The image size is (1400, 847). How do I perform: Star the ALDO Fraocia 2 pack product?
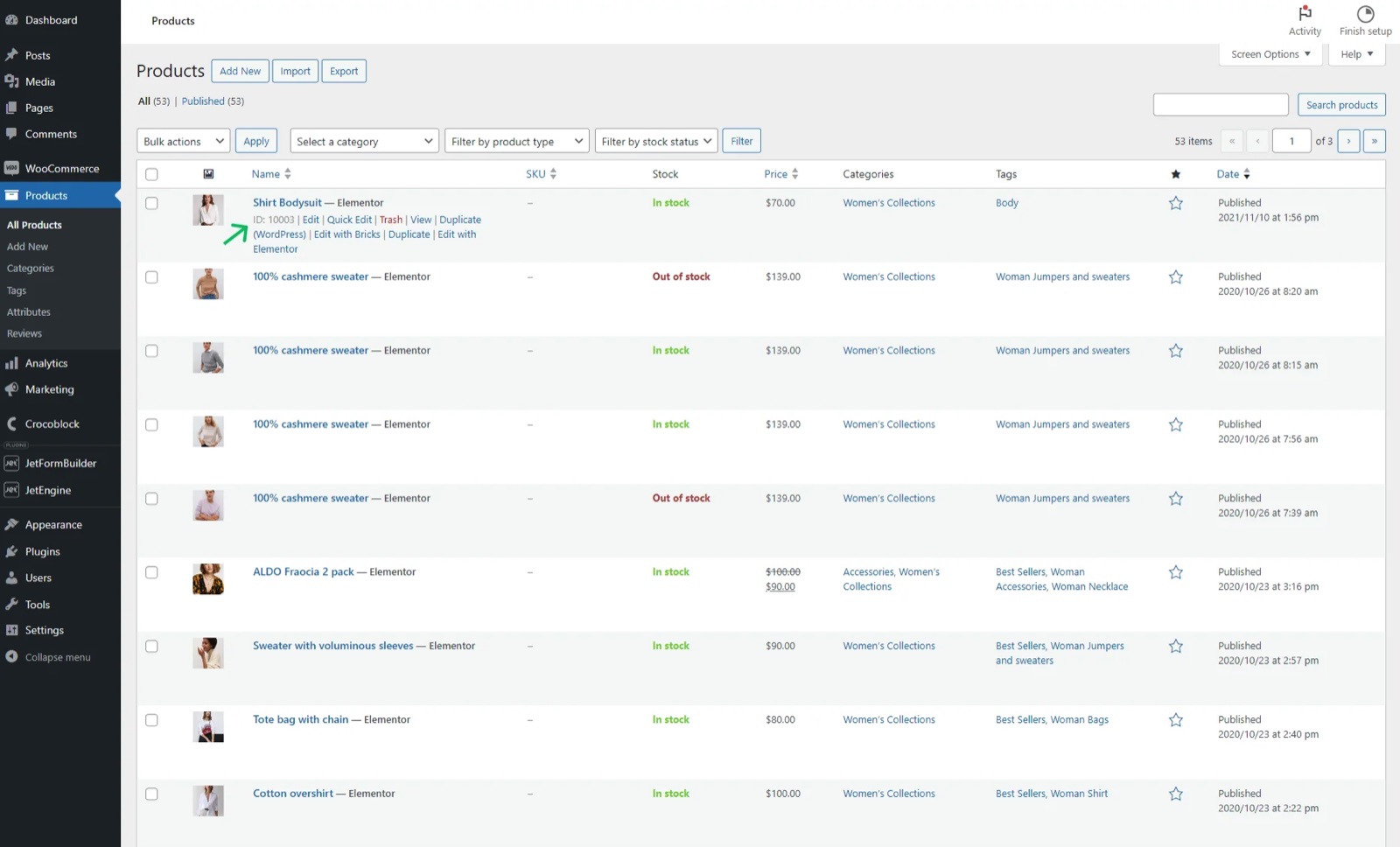pyautogui.click(x=1176, y=572)
